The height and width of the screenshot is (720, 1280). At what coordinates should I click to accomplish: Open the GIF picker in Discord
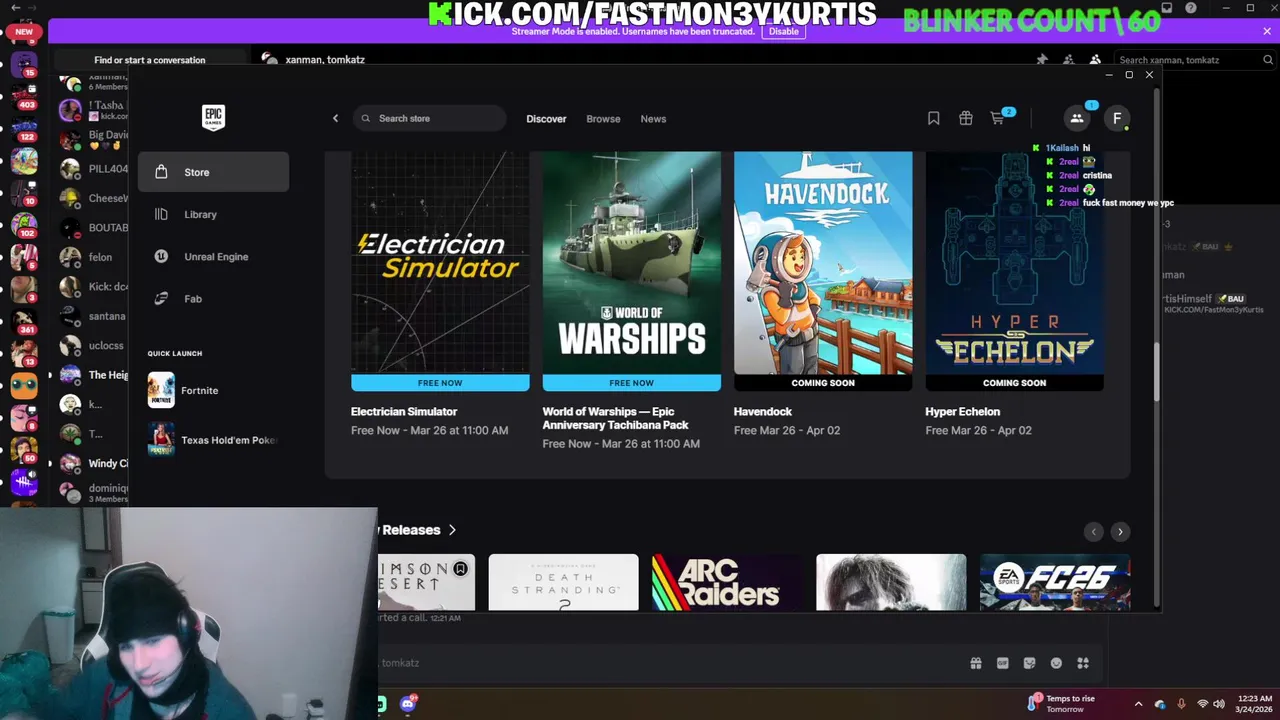click(1003, 663)
